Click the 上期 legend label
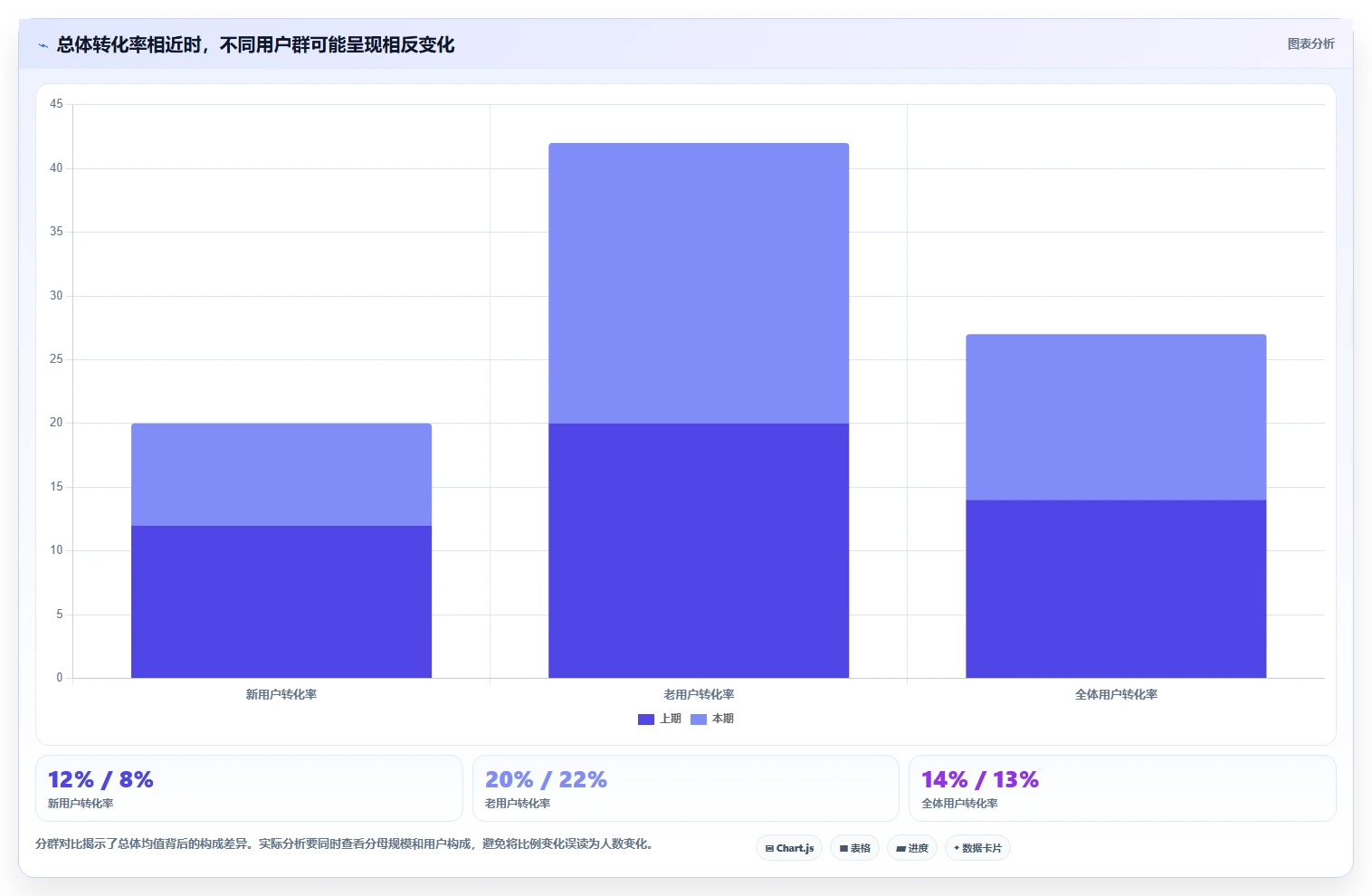Viewport: 1372px width, 896px height. [x=671, y=719]
